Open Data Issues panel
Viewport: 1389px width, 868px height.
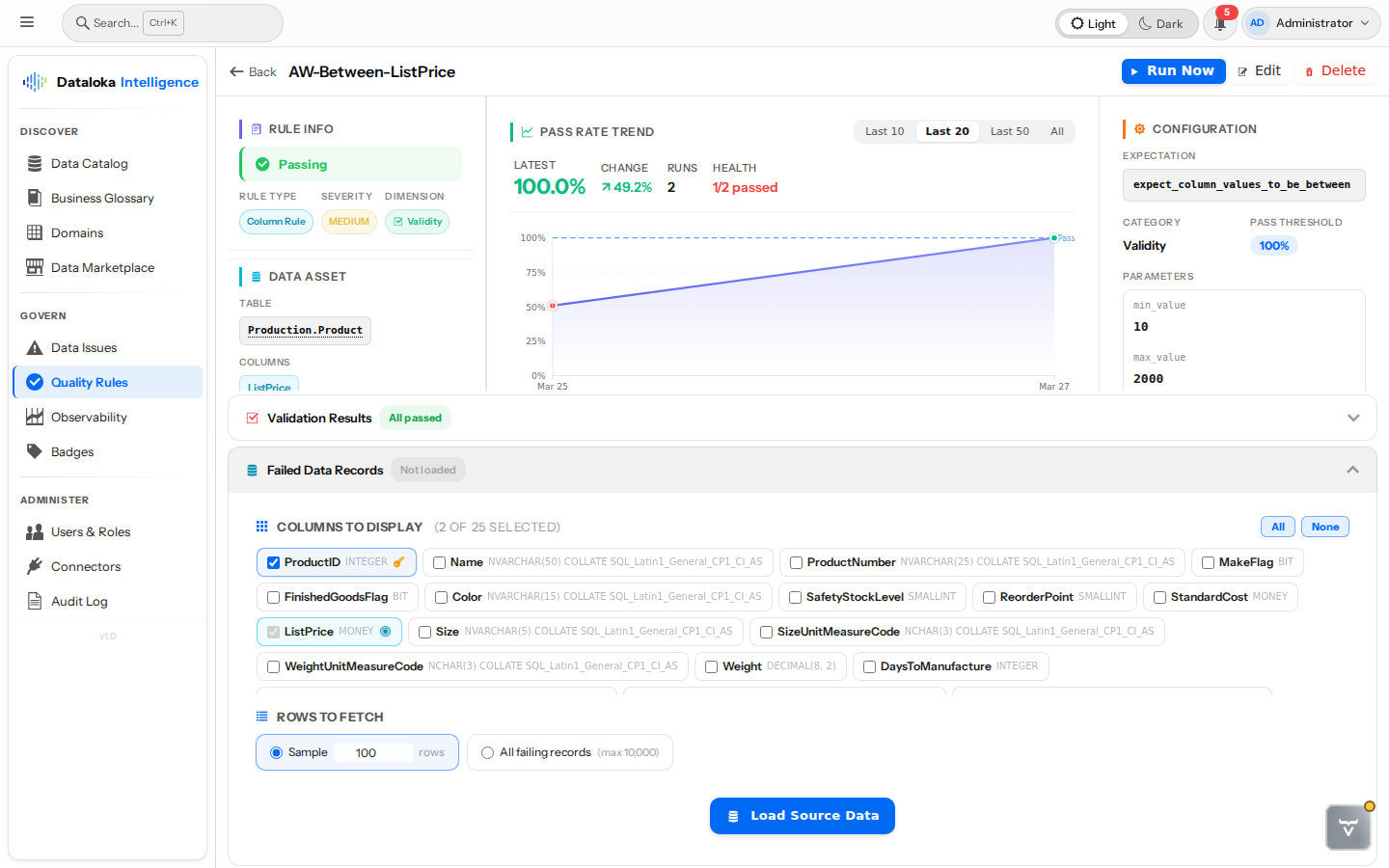82,347
